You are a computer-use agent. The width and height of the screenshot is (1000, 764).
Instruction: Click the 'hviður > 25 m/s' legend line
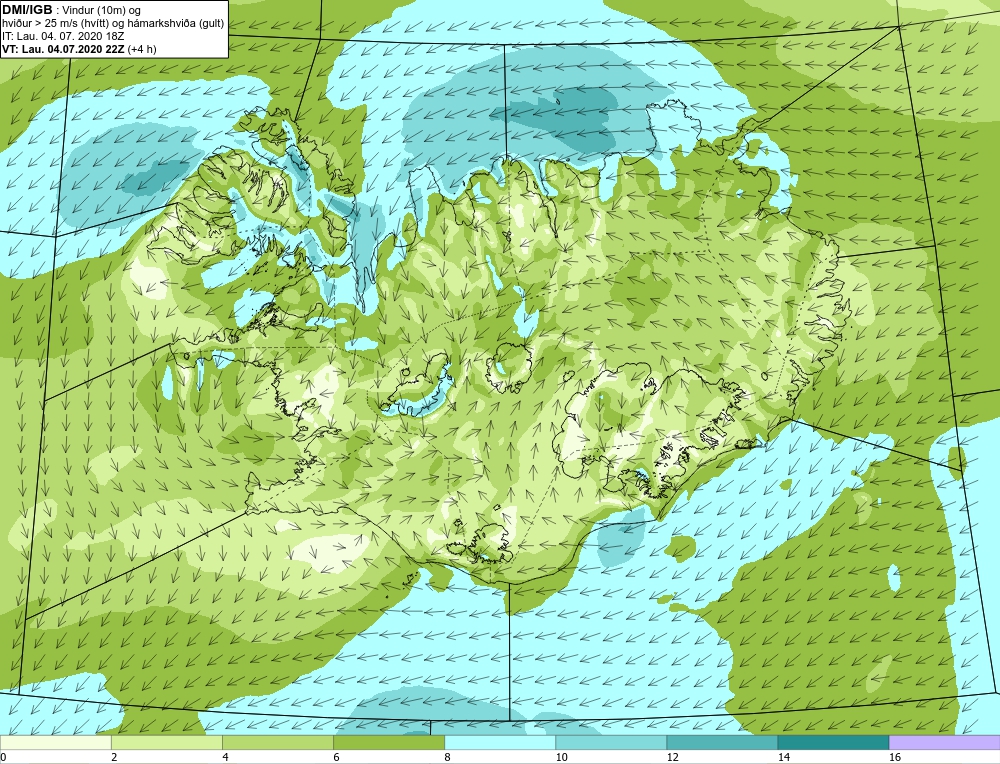[x=113, y=24]
